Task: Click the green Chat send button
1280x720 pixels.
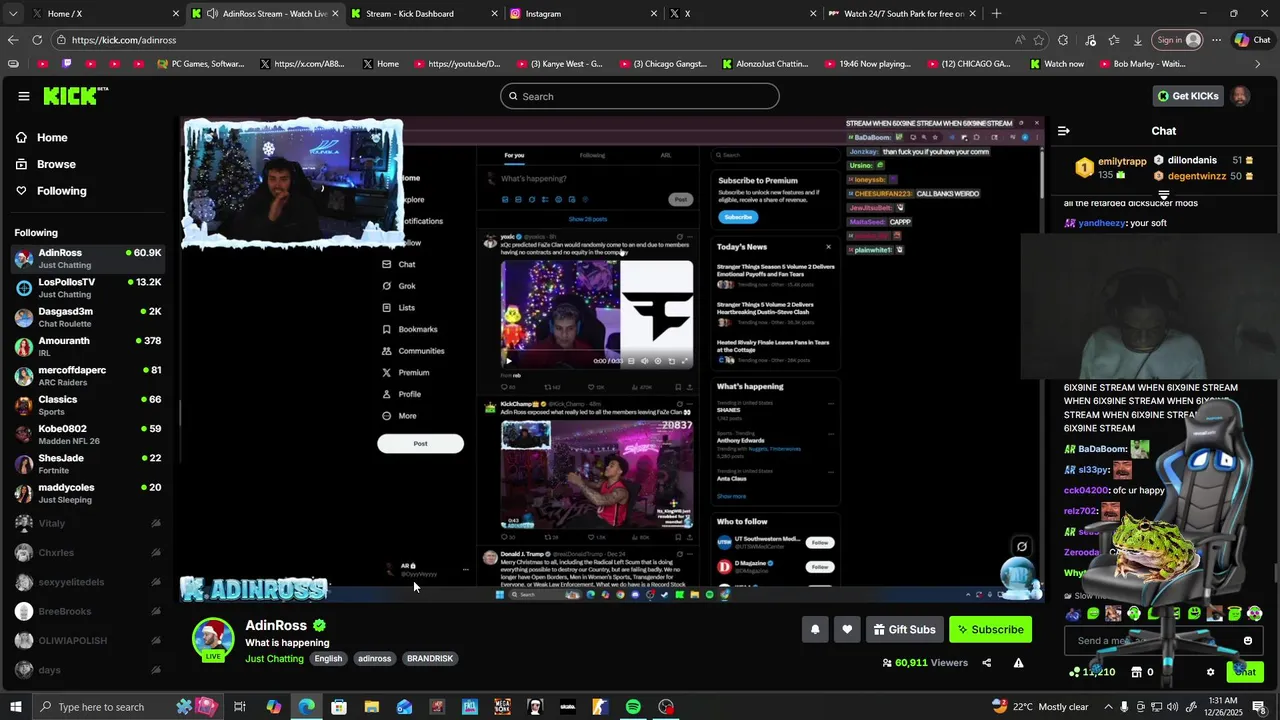Action: [x=1245, y=672]
